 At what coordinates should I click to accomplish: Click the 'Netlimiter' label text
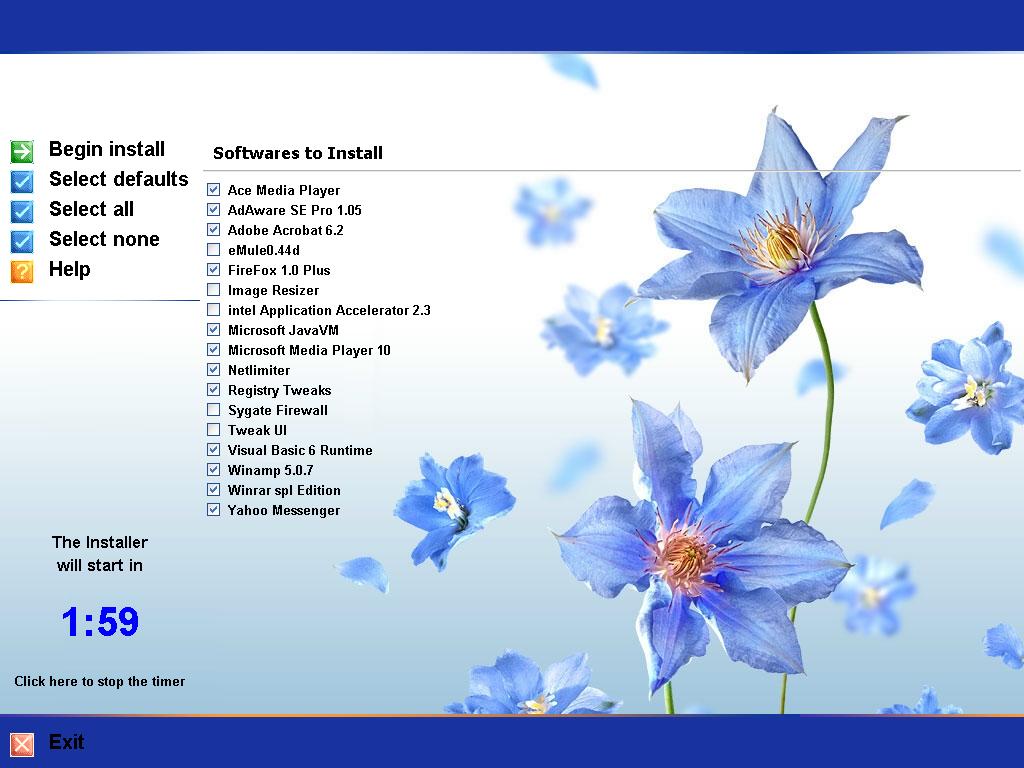259,370
